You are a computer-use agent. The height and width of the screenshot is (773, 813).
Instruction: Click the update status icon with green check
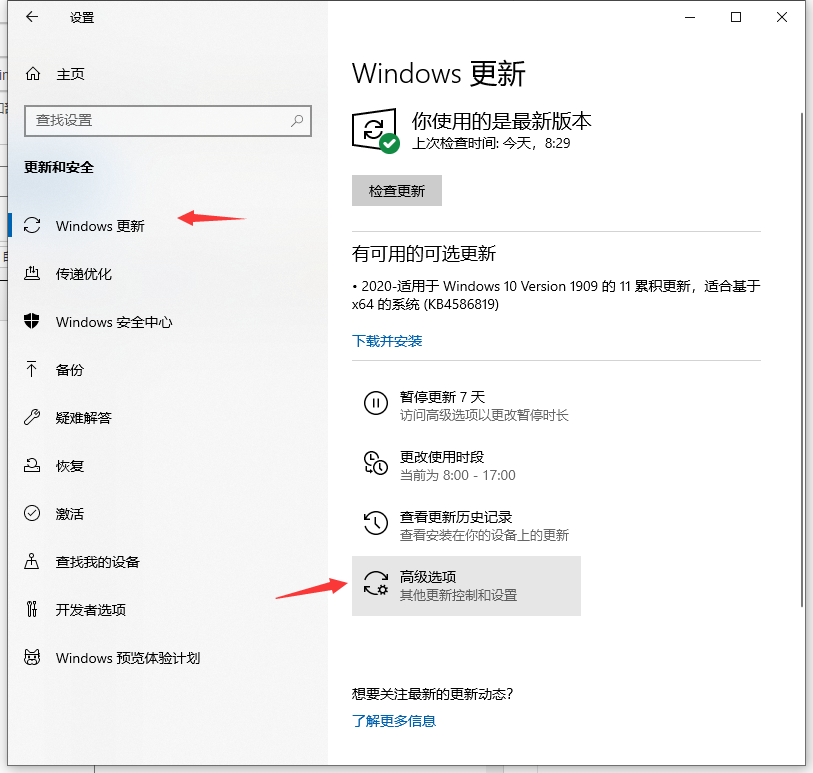tap(376, 131)
